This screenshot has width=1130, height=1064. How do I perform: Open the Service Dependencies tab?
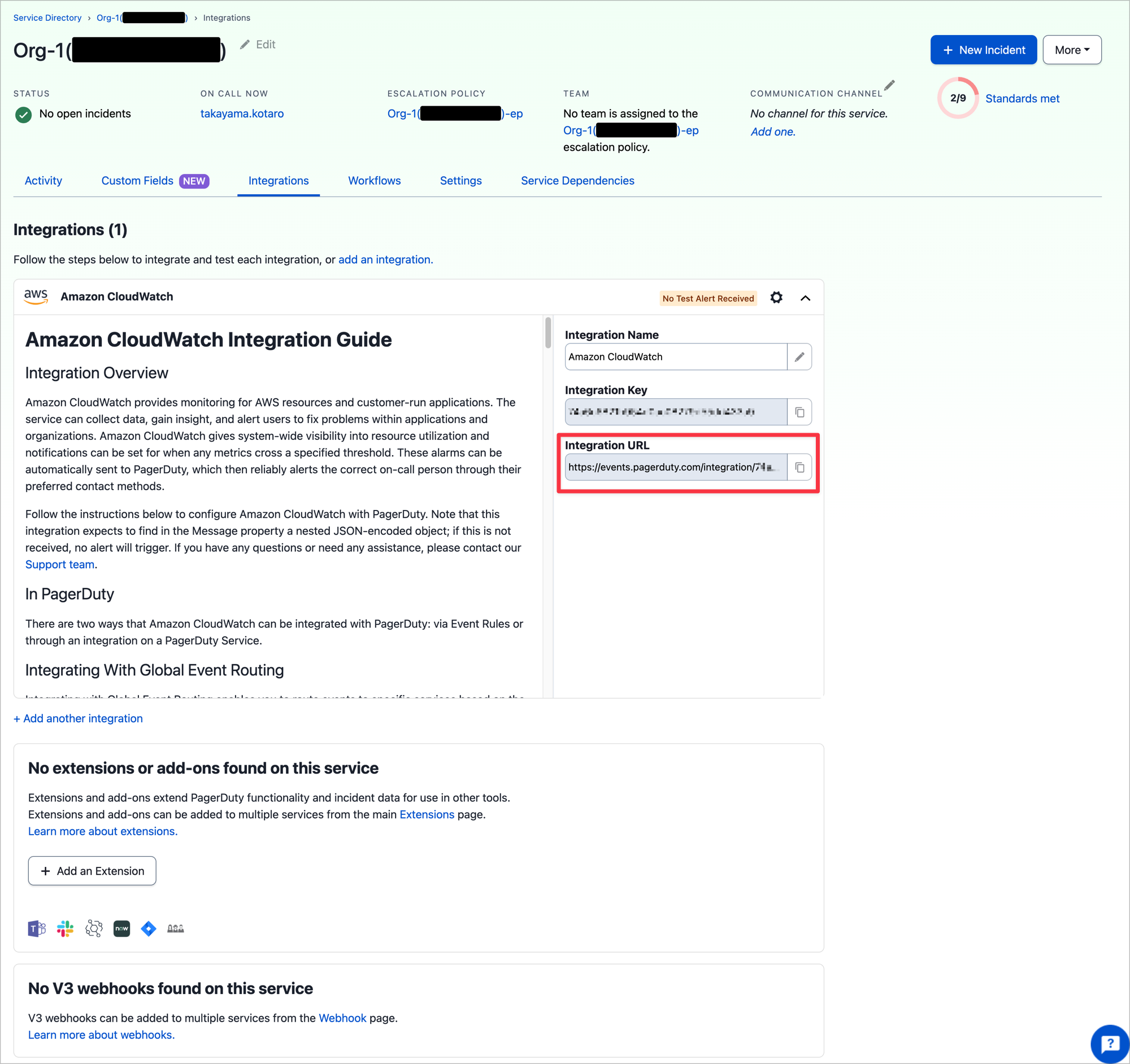tap(577, 181)
